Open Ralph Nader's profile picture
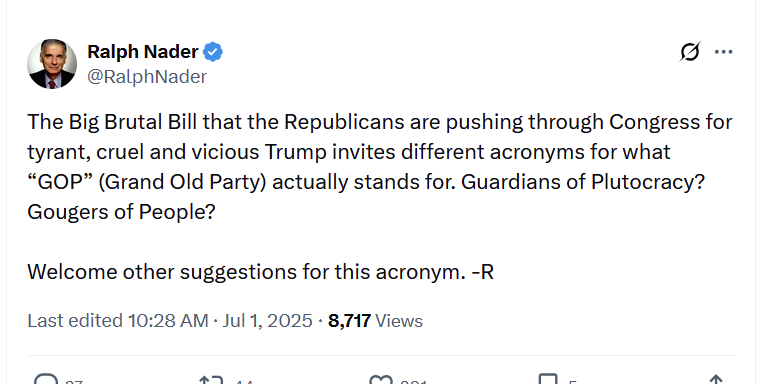The height and width of the screenshot is (384, 784). (52, 64)
